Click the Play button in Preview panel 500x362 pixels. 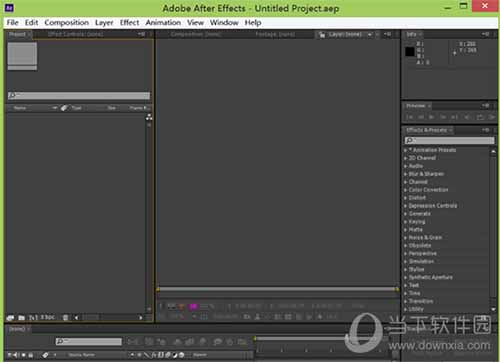[x=432, y=117]
